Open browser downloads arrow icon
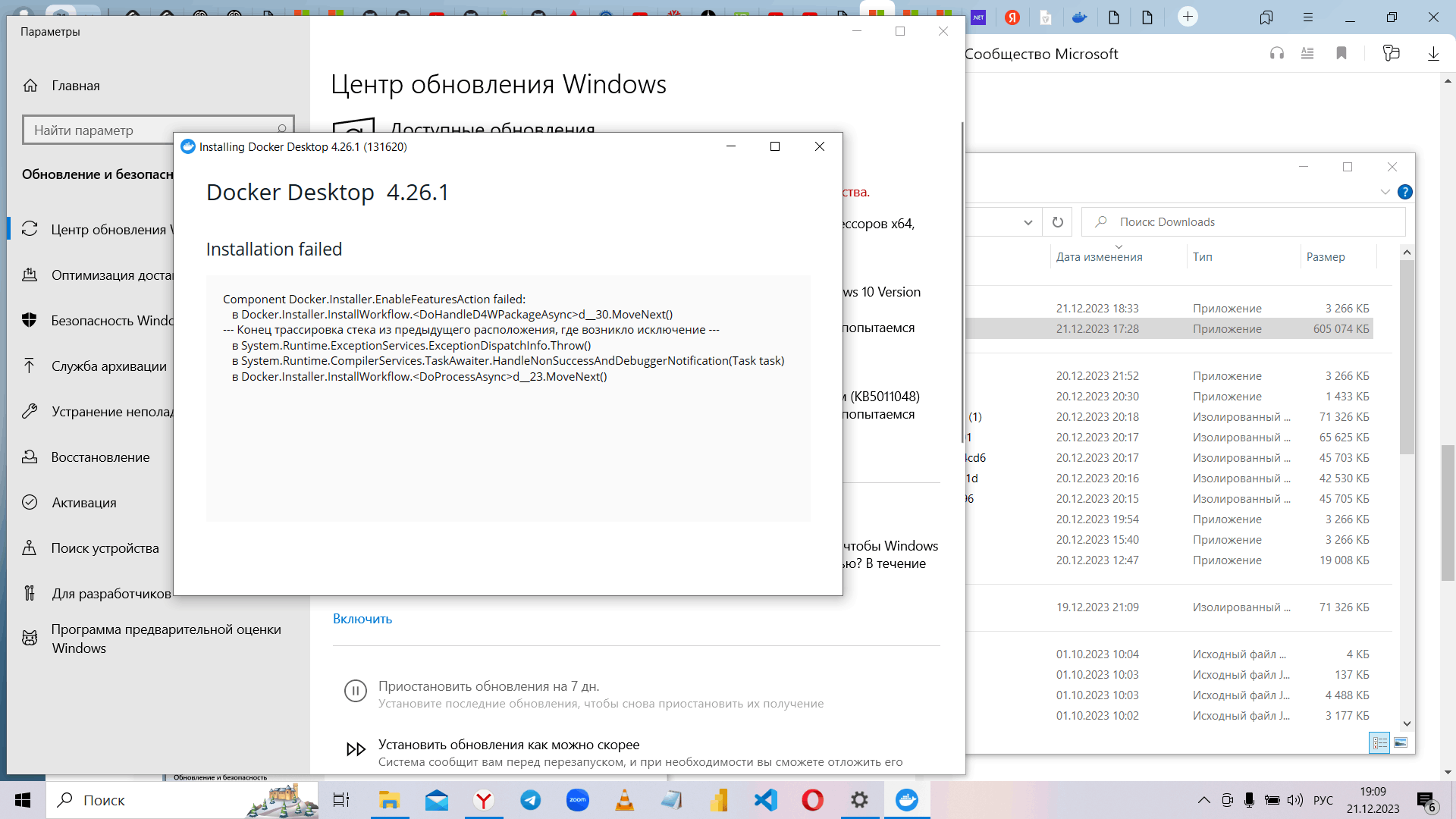Viewport: 1456px width, 819px height. click(1433, 53)
